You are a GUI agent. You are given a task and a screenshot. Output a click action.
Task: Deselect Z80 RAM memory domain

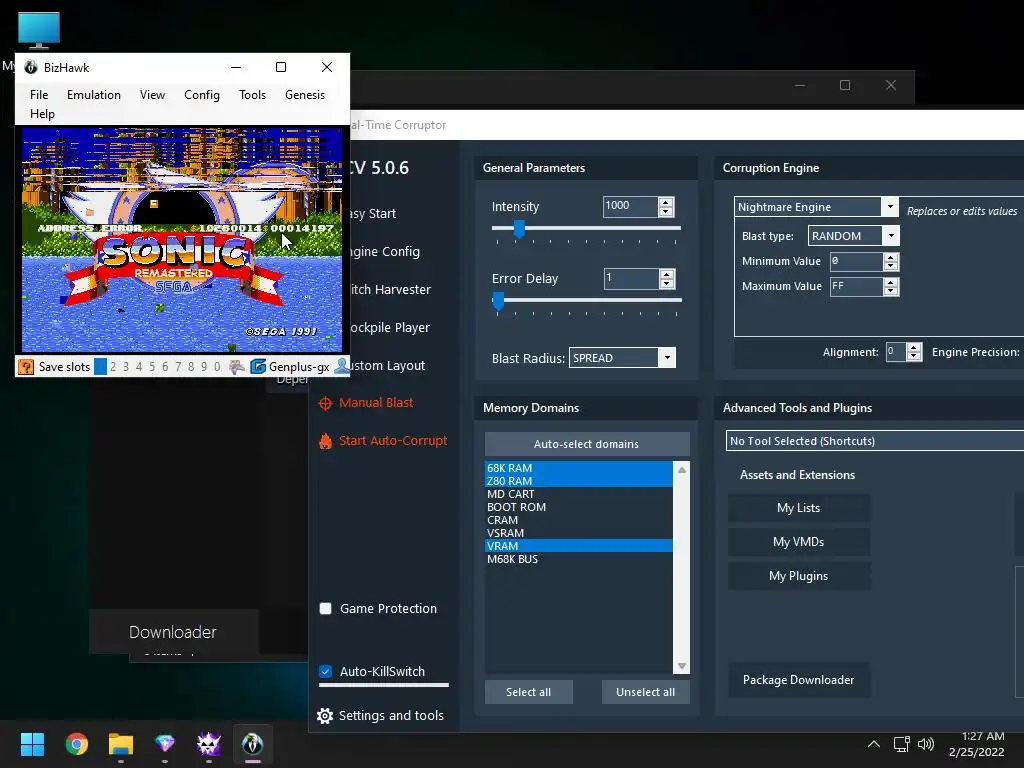[x=579, y=481]
